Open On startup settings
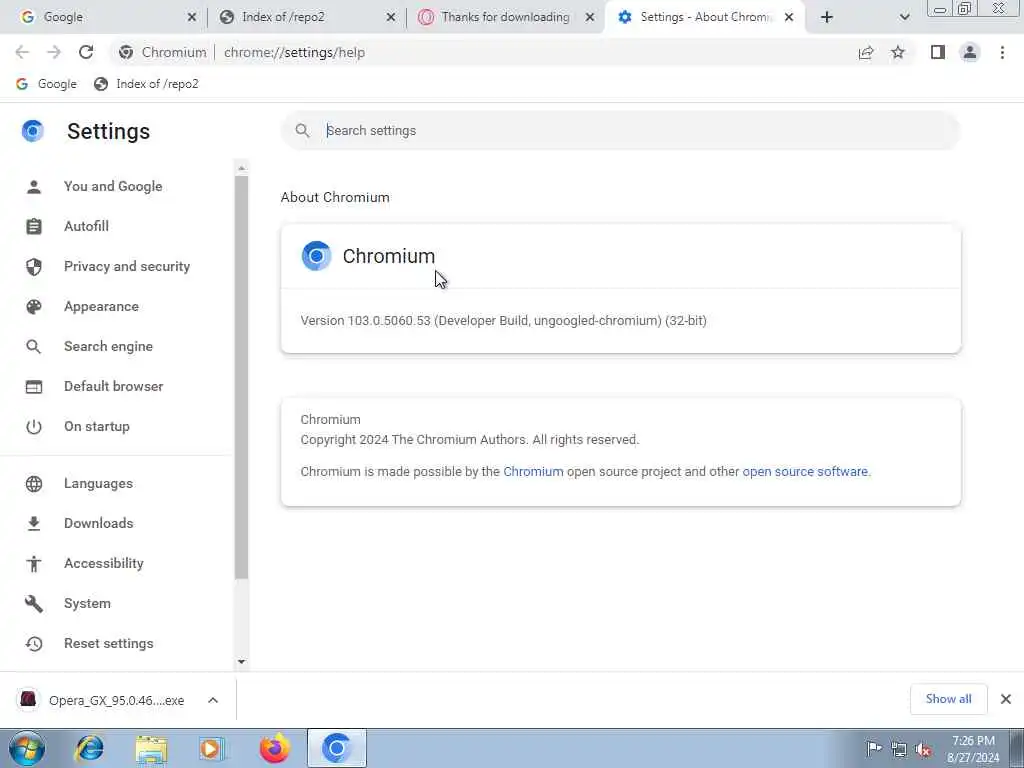The image size is (1024, 768). pos(97,426)
